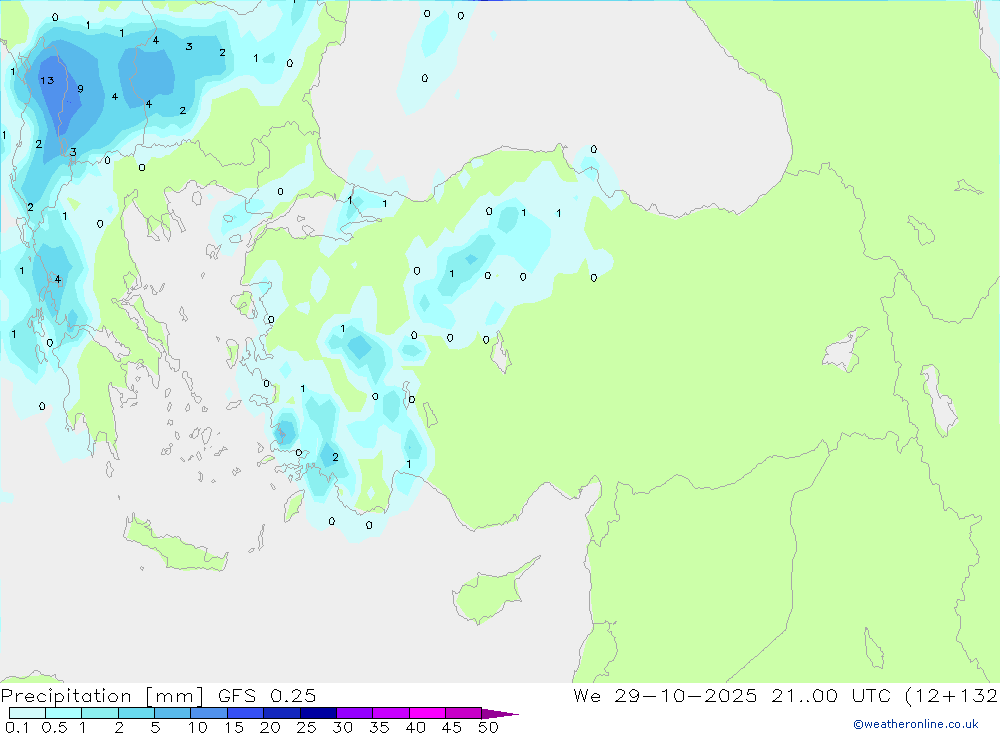Select the 2–5 mm legend color swatch
The height and width of the screenshot is (733, 1000).
tap(136, 713)
